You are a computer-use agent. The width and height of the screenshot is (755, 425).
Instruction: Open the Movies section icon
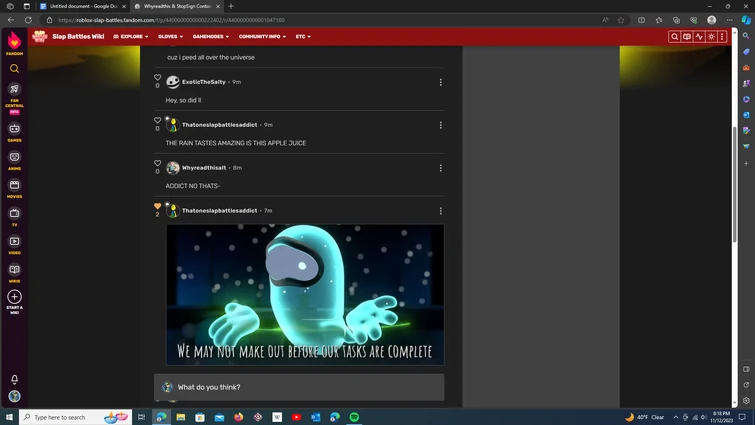pos(14,187)
